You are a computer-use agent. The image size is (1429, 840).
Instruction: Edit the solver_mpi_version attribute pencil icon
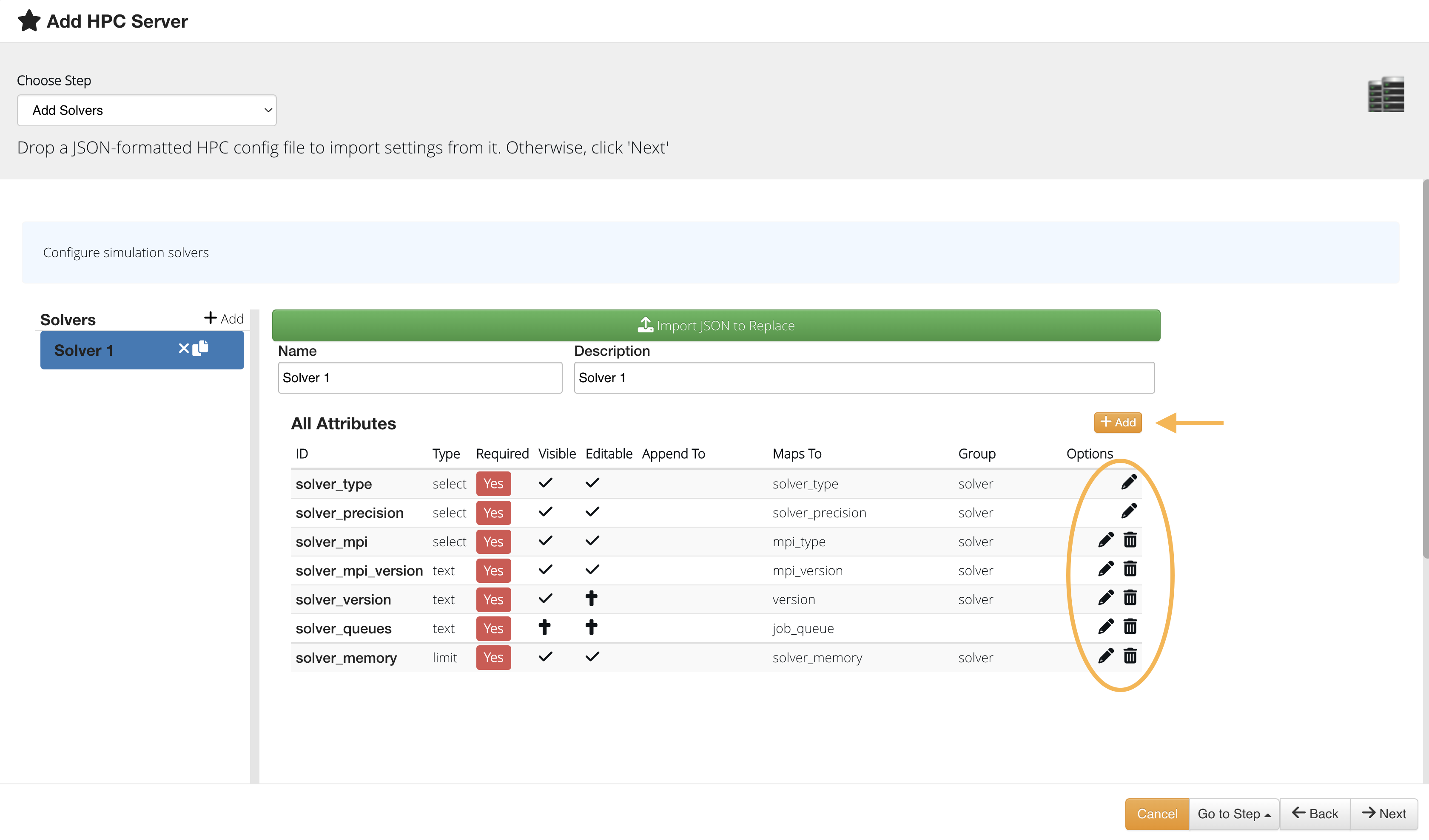pyautogui.click(x=1105, y=569)
